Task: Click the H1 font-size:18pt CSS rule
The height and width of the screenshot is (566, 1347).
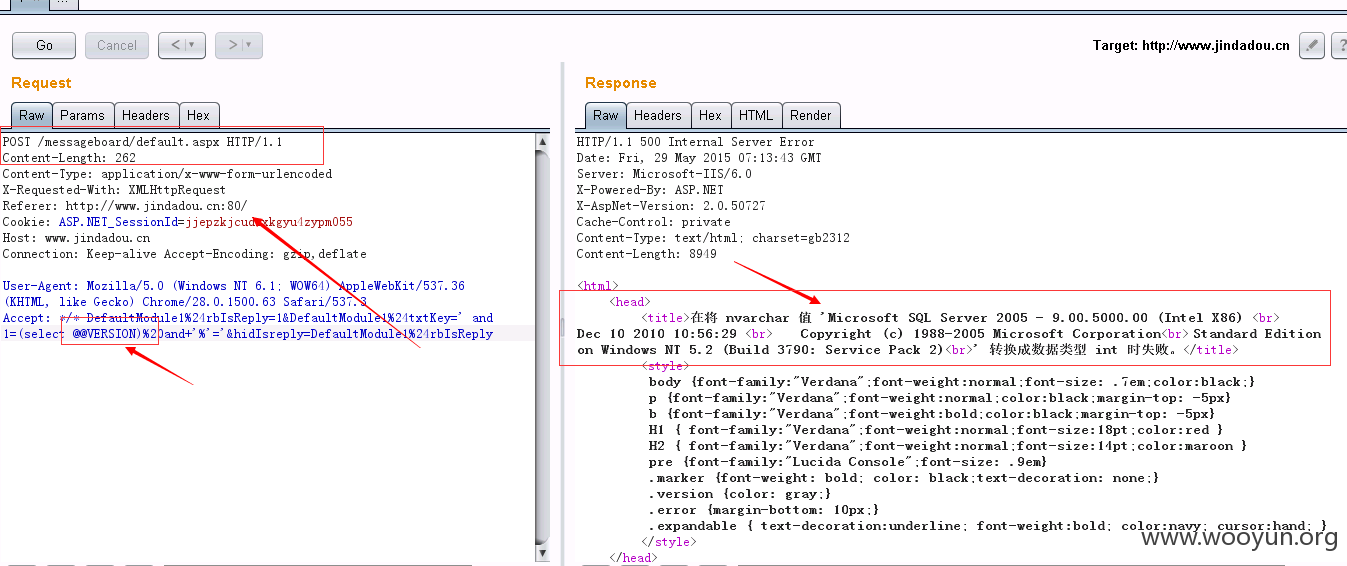Action: (x=936, y=430)
